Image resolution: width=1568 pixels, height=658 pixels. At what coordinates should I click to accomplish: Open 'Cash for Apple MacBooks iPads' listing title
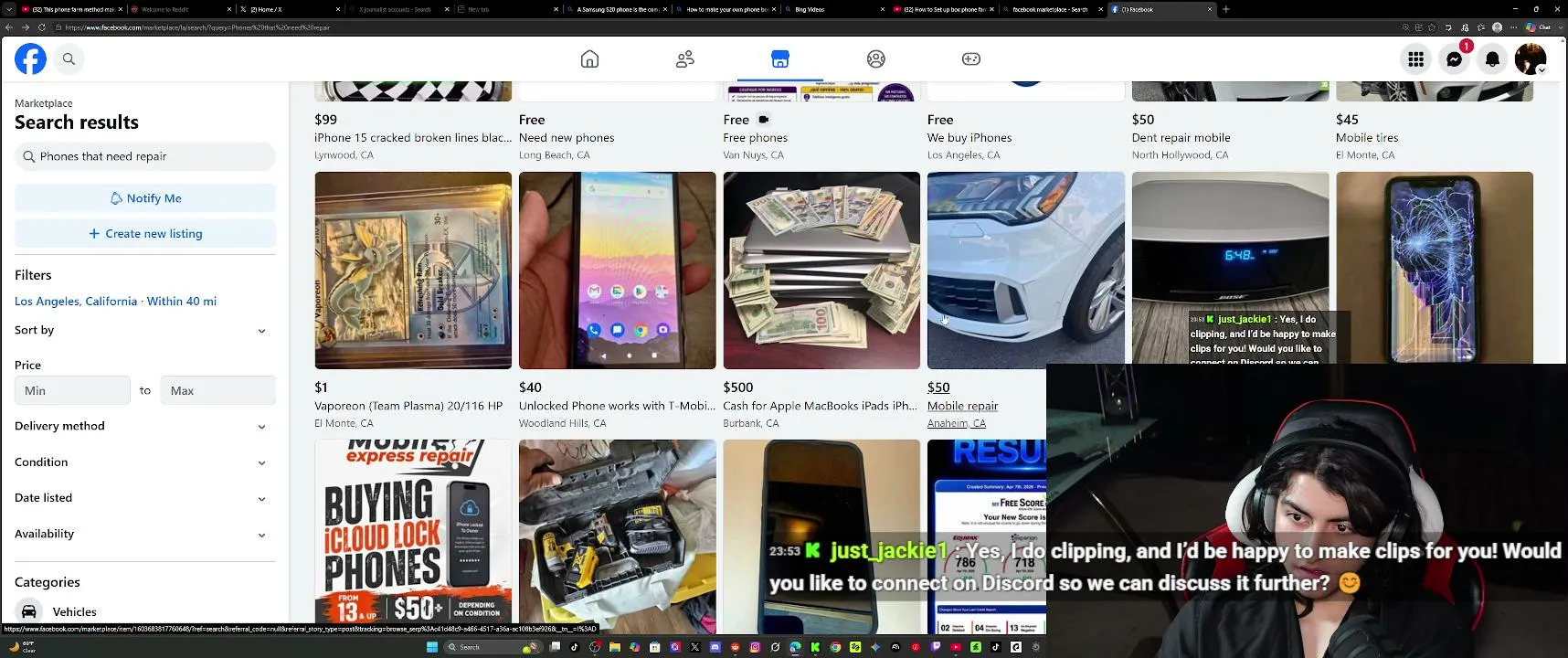(821, 406)
